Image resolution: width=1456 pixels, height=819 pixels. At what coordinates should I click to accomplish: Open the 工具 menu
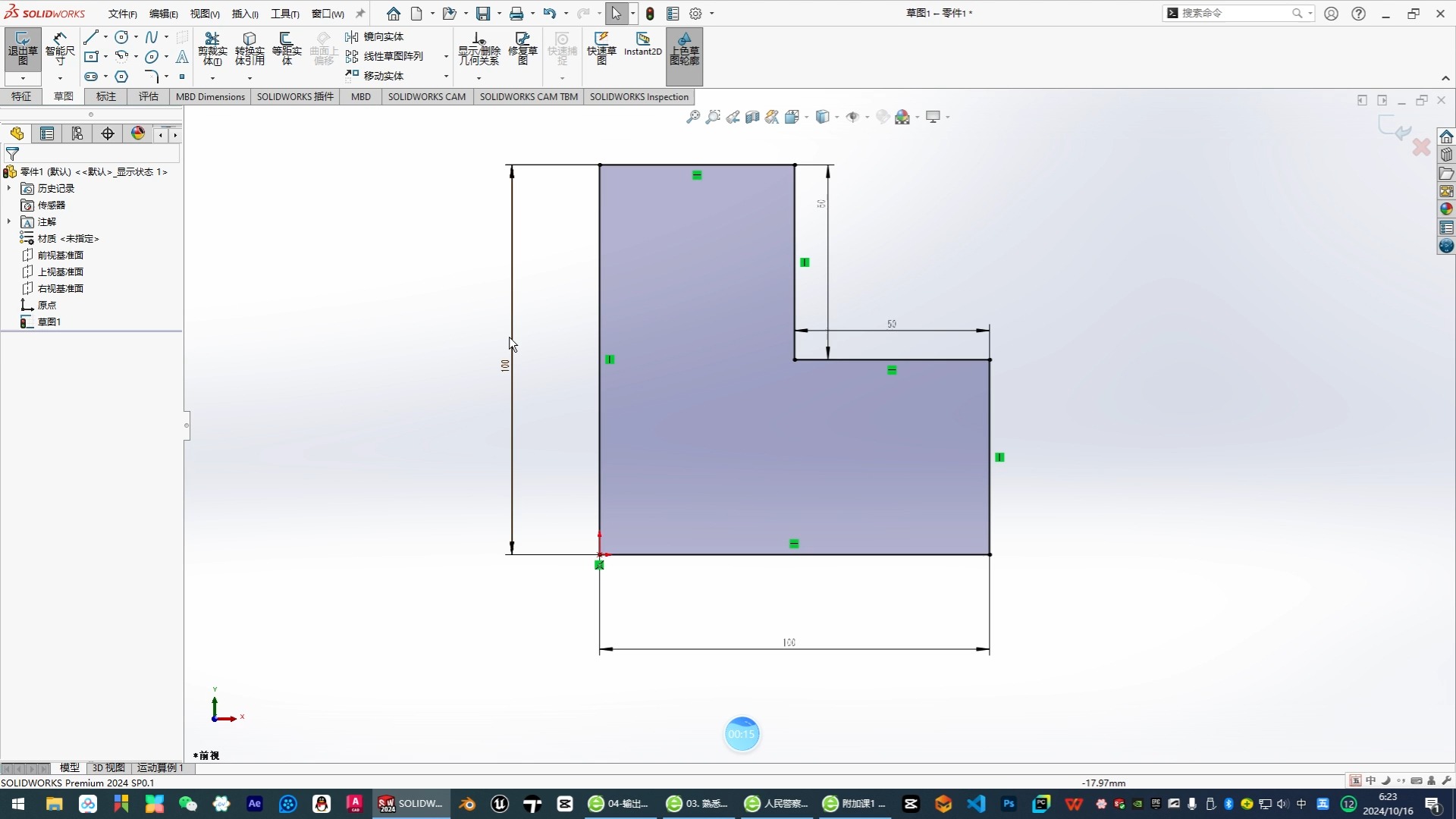tap(285, 13)
